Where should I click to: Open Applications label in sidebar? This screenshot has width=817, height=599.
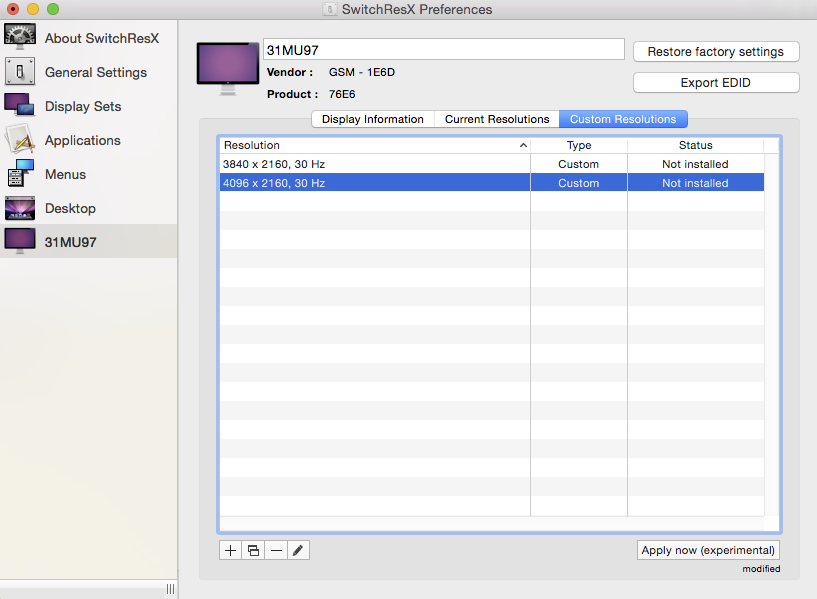(x=82, y=140)
